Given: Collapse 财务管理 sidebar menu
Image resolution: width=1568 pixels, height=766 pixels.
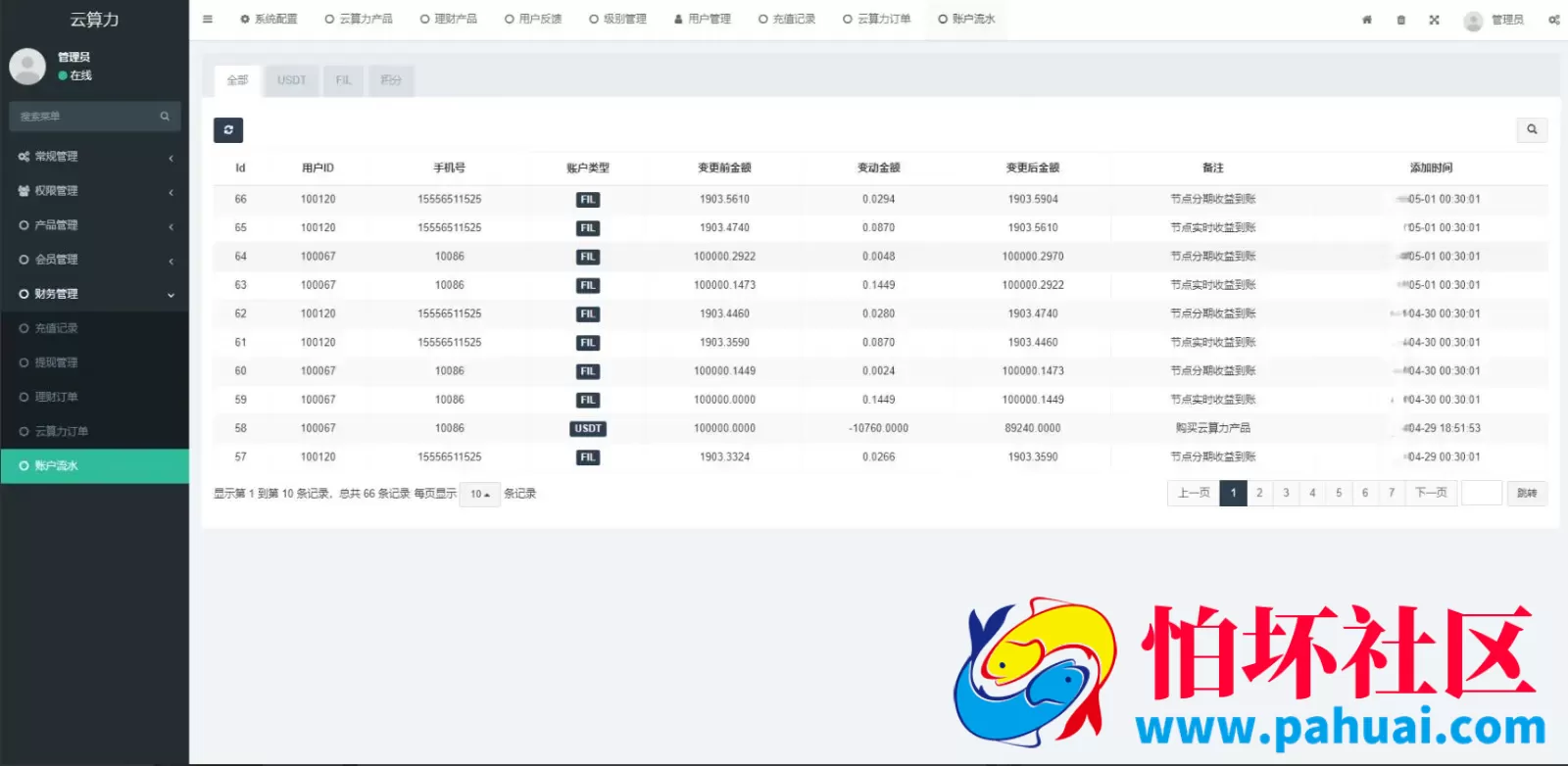Looking at the screenshot, I should 94,294.
